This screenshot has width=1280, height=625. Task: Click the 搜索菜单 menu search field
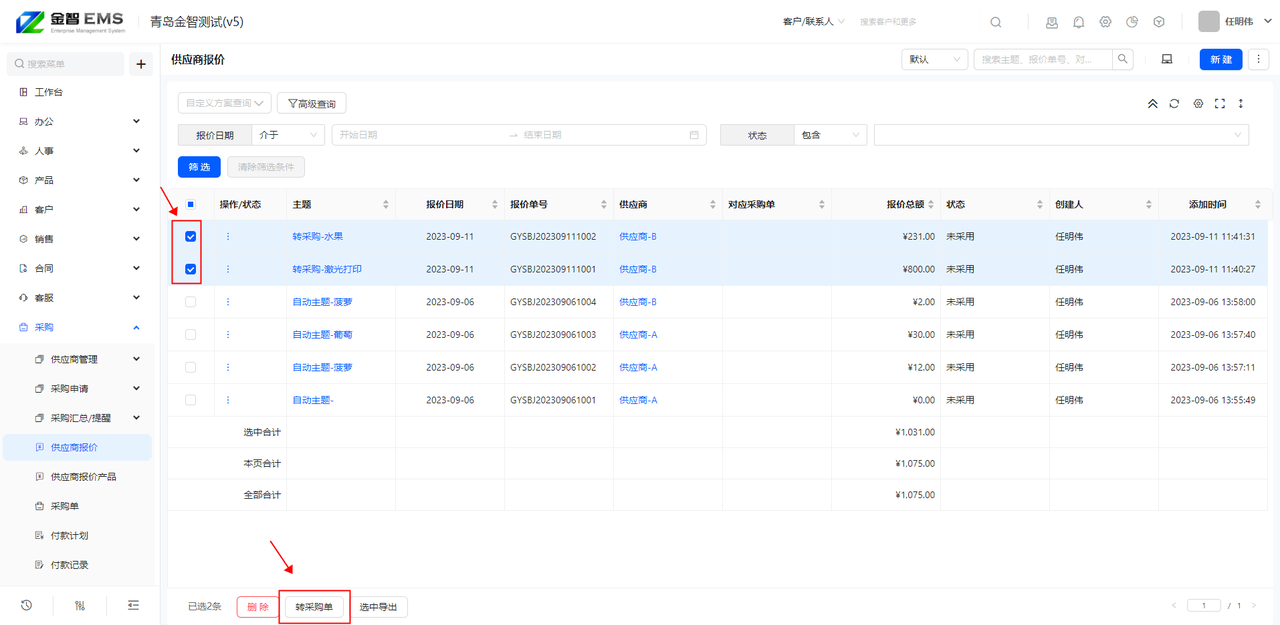coord(66,64)
